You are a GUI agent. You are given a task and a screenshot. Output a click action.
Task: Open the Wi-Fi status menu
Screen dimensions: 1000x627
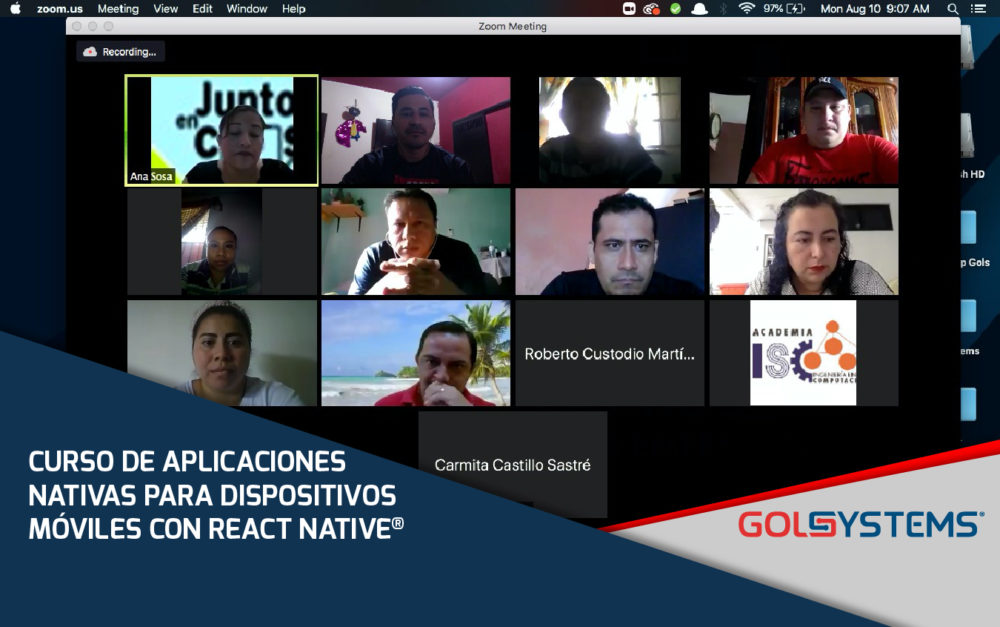pos(746,8)
